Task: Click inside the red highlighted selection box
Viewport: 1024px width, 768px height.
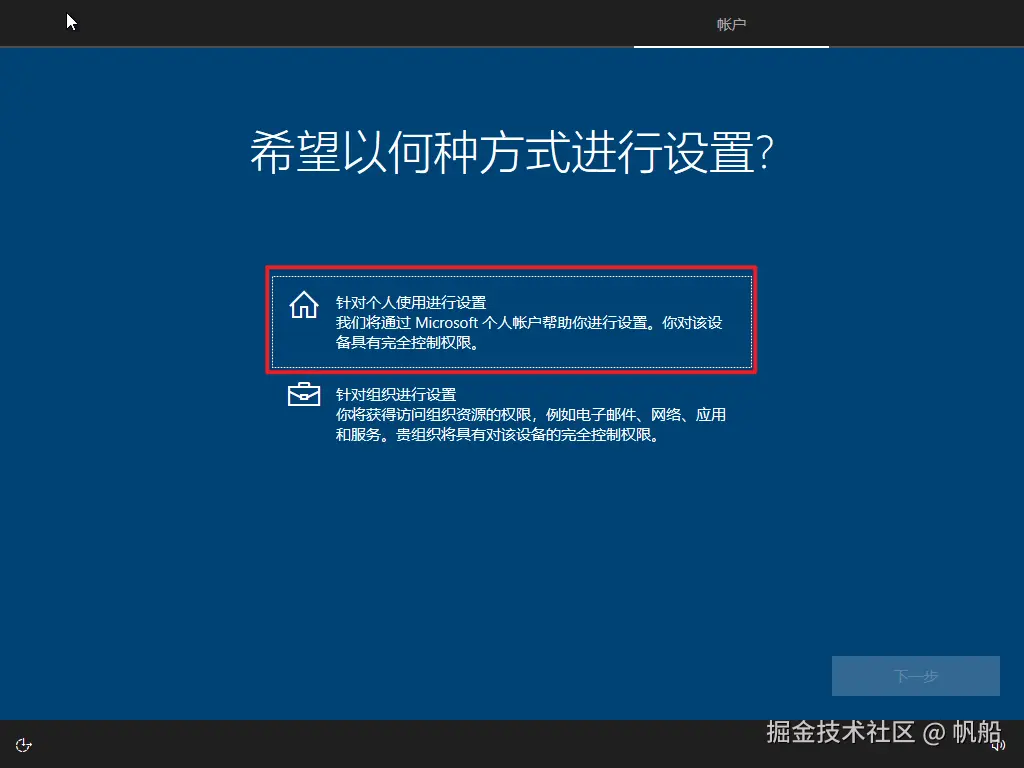Action: (x=511, y=320)
